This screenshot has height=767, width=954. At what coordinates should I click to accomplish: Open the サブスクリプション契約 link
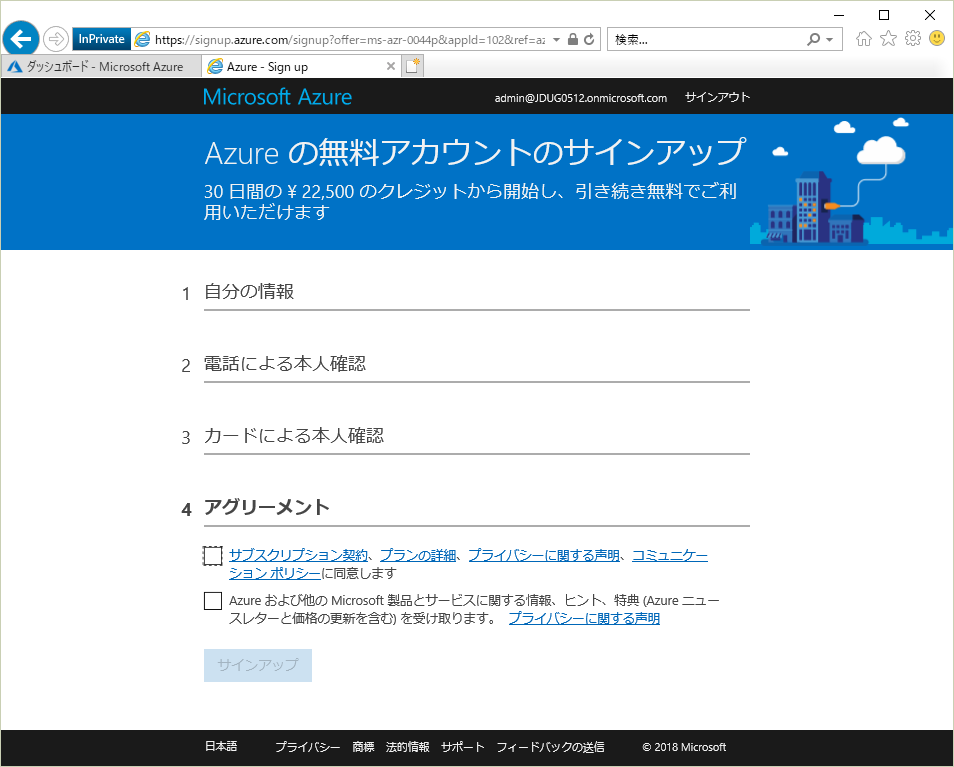pos(298,555)
